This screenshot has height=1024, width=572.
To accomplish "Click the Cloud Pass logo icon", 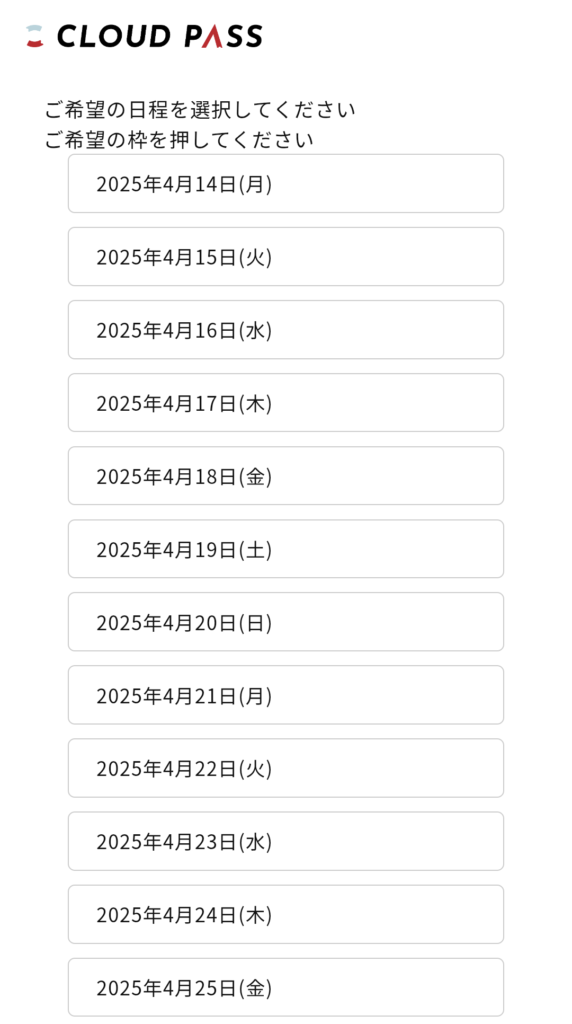I will coord(34,37).
